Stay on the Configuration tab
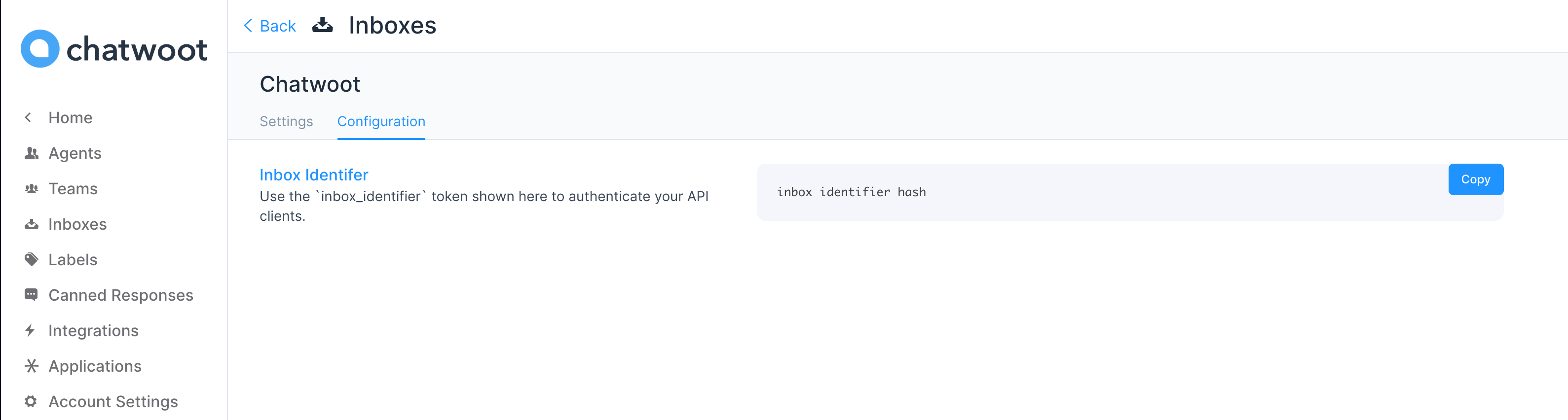The width and height of the screenshot is (1568, 420). 381,122
